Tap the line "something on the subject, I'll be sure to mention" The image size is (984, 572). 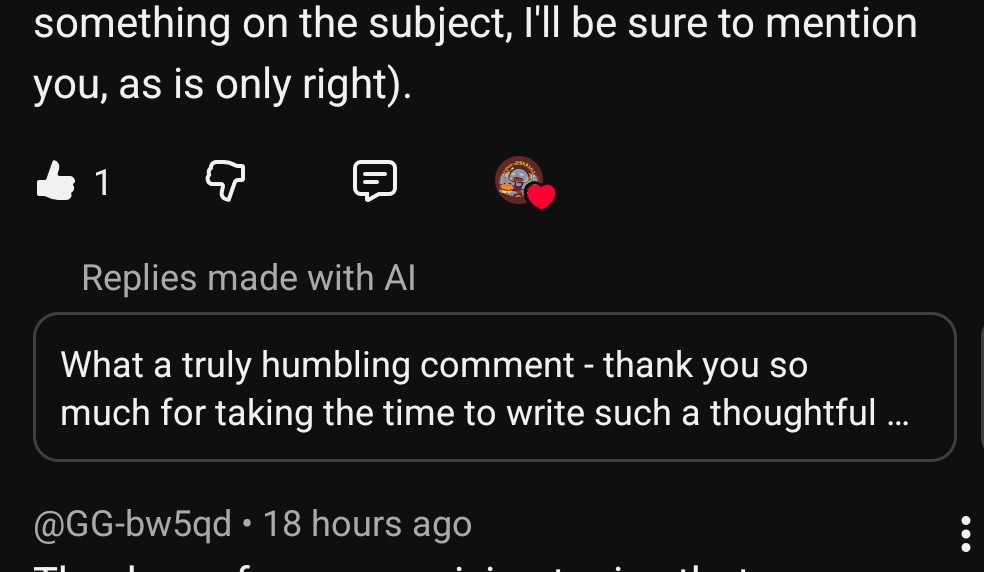(x=475, y=24)
